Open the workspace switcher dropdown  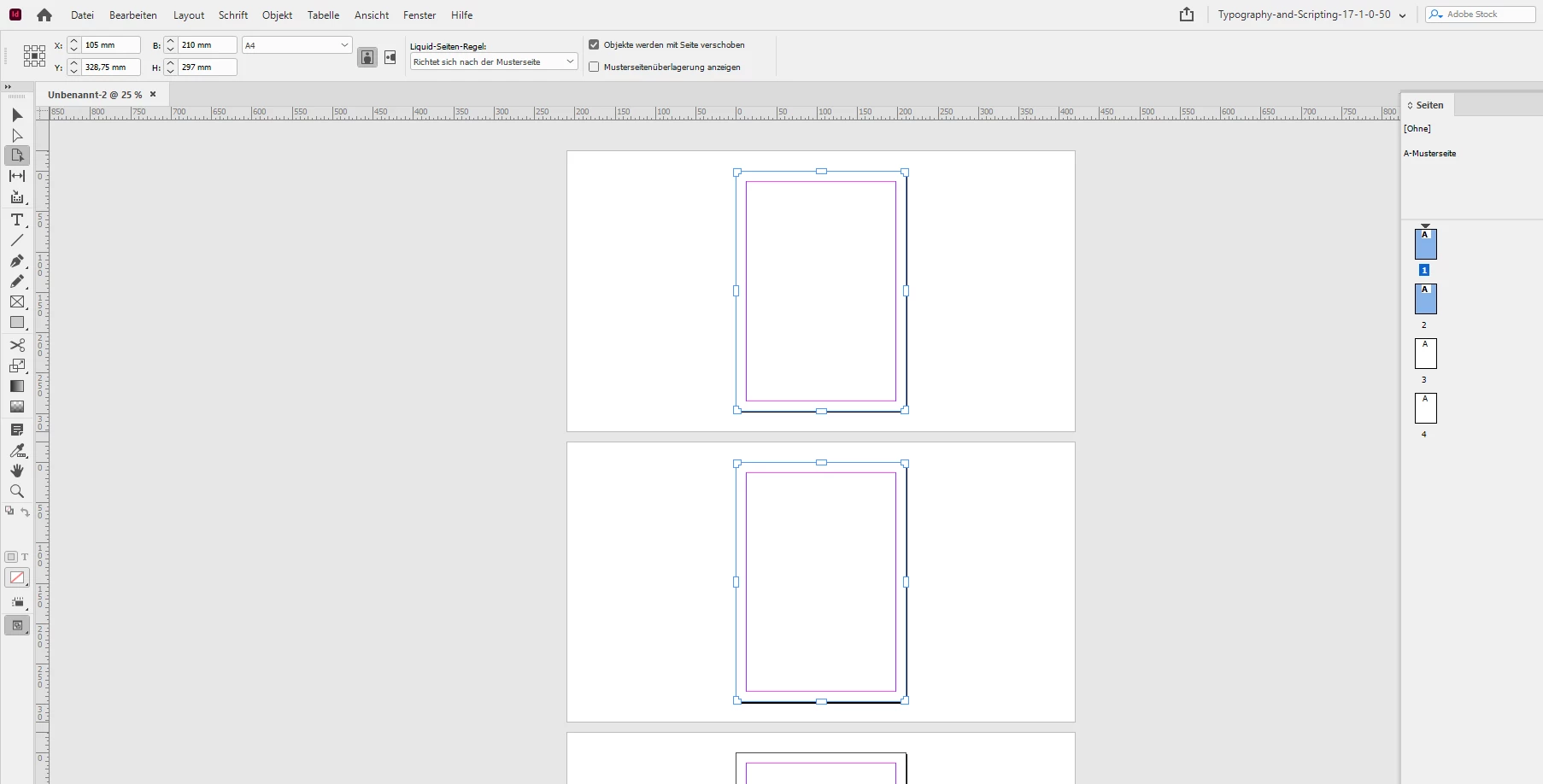pyautogui.click(x=1312, y=15)
